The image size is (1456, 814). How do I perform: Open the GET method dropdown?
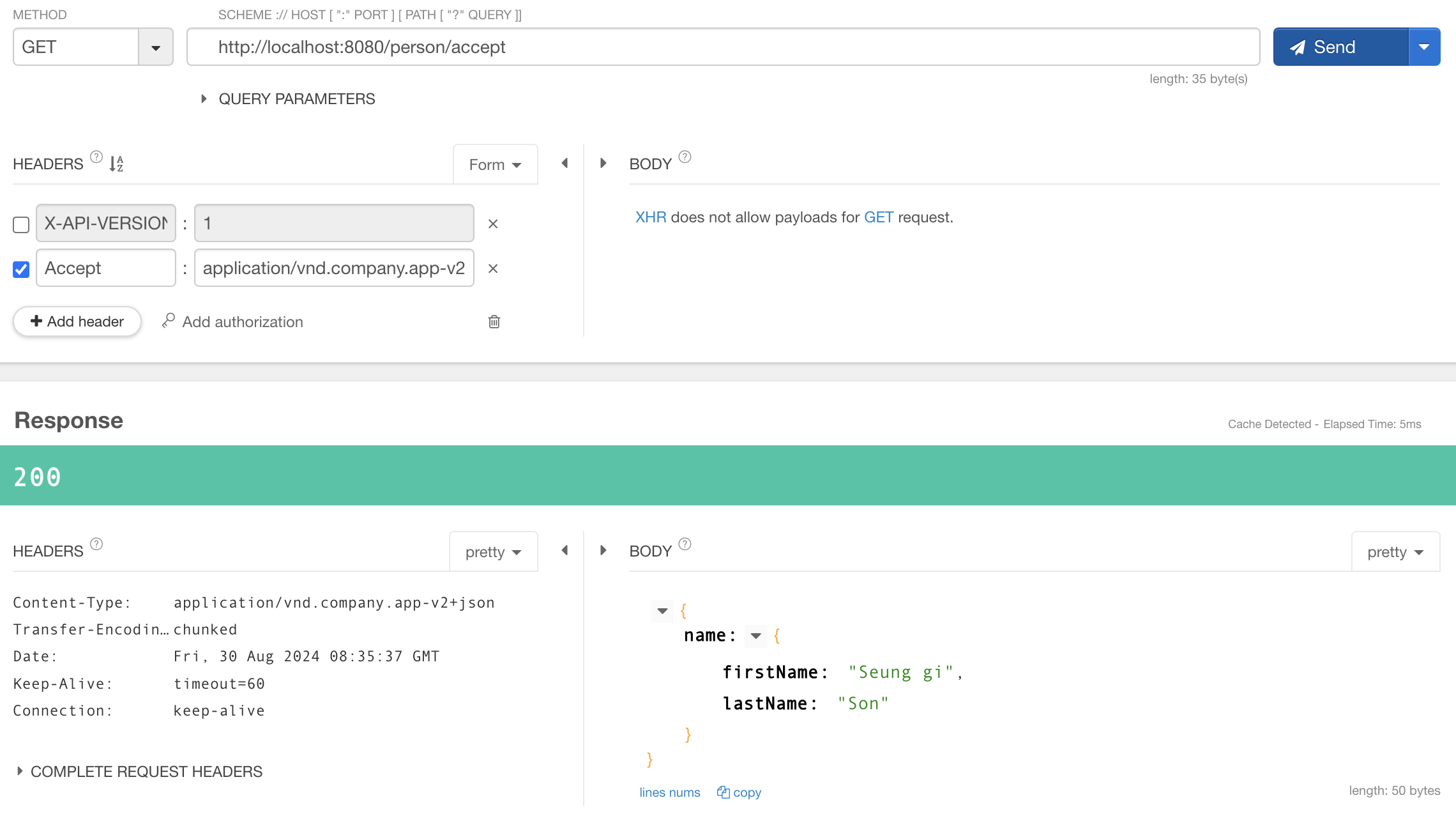click(x=155, y=47)
